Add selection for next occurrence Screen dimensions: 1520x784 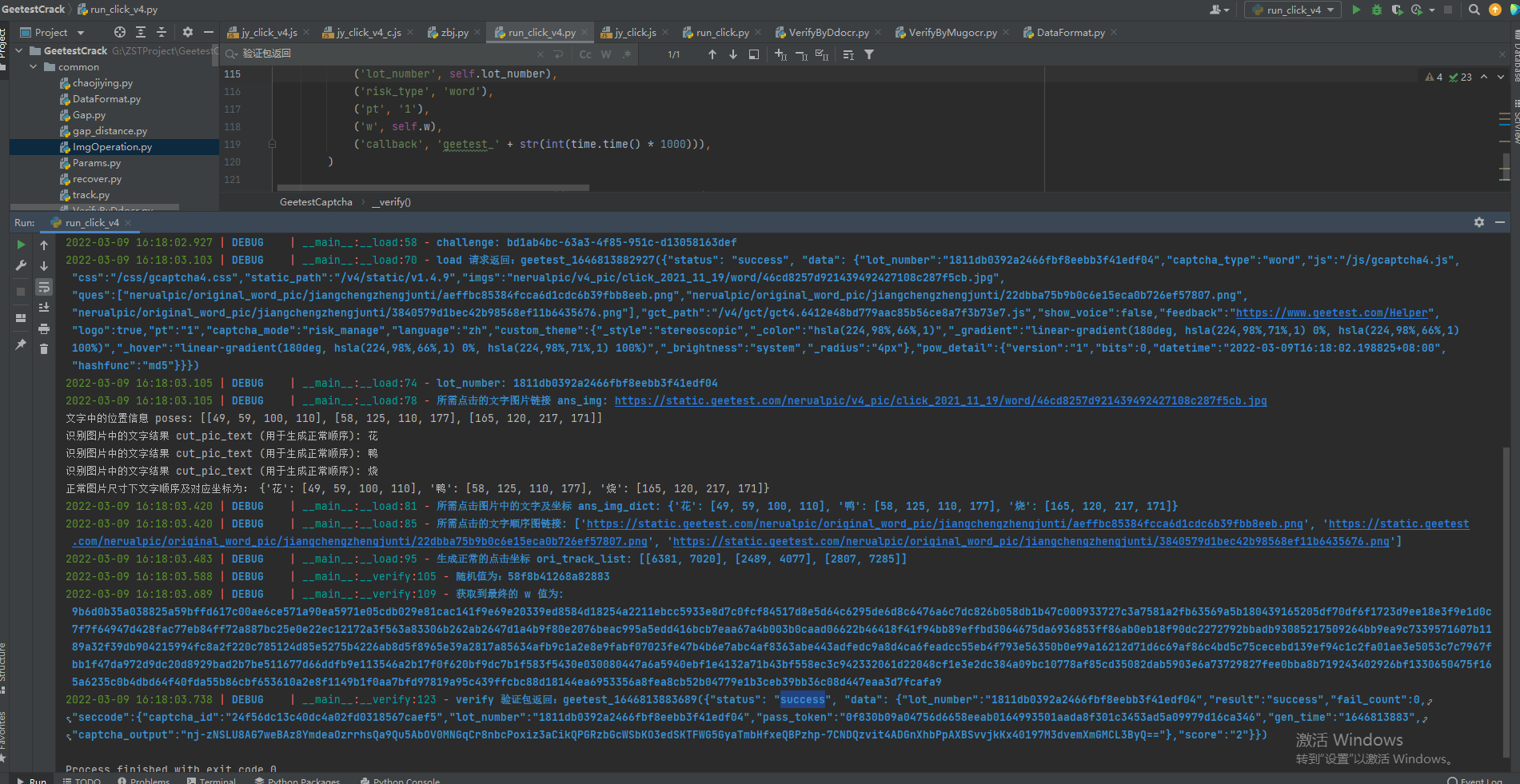(781, 54)
